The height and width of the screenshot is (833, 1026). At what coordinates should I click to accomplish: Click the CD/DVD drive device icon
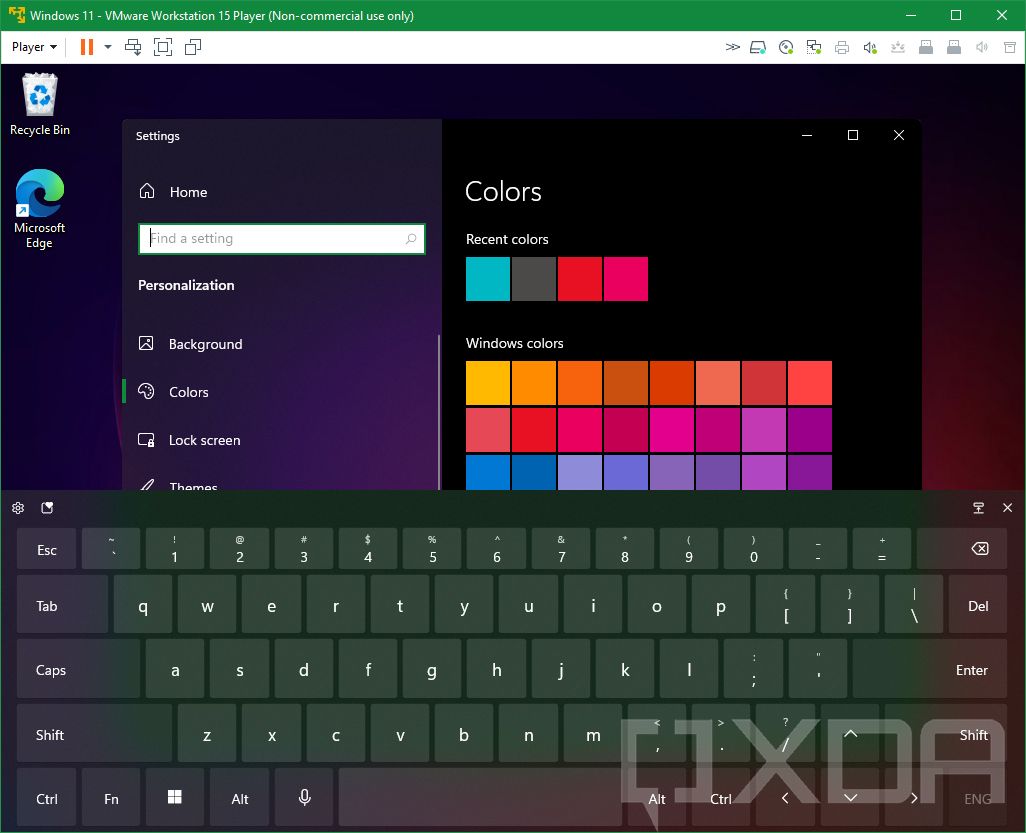(x=786, y=47)
